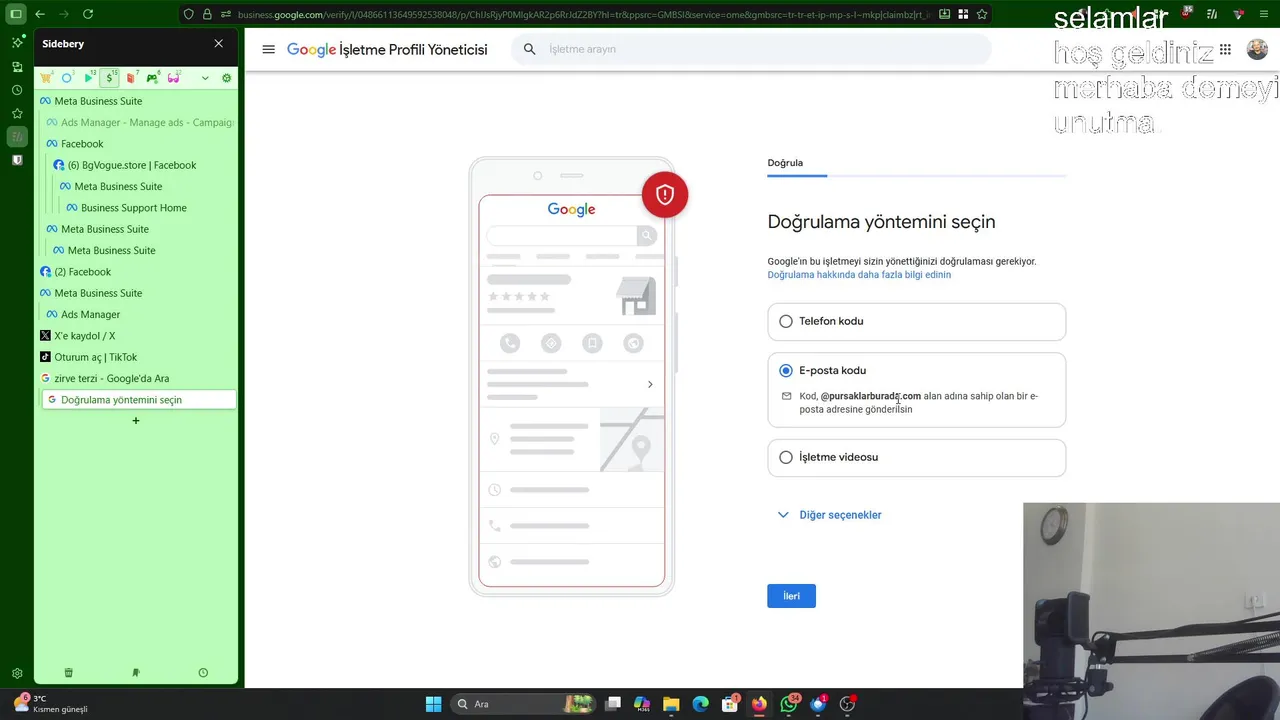Select the Doğrulama yöntemini seçin tab
The width and height of the screenshot is (1280, 720).
point(140,400)
